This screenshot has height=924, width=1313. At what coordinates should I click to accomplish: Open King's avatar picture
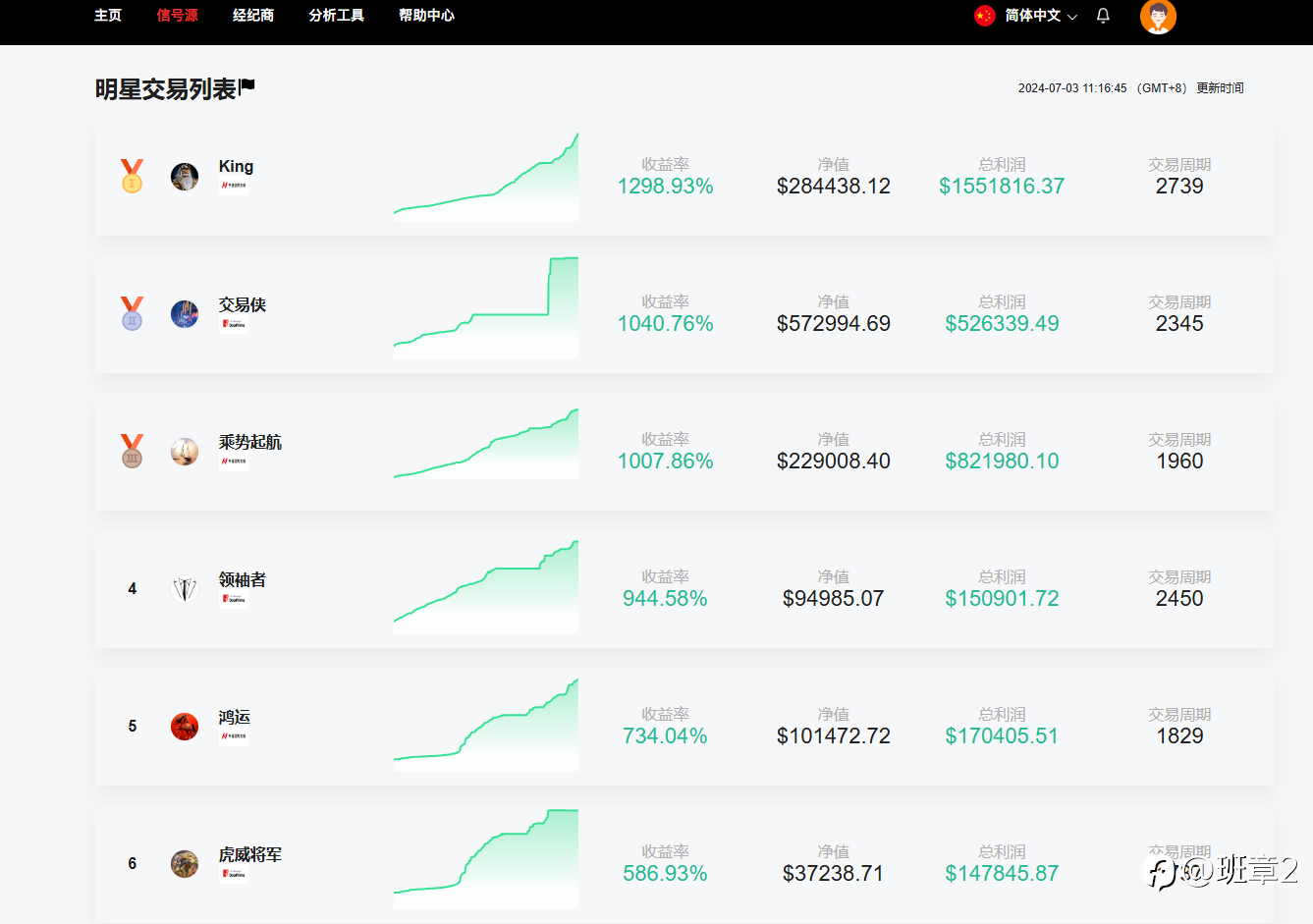(x=185, y=177)
